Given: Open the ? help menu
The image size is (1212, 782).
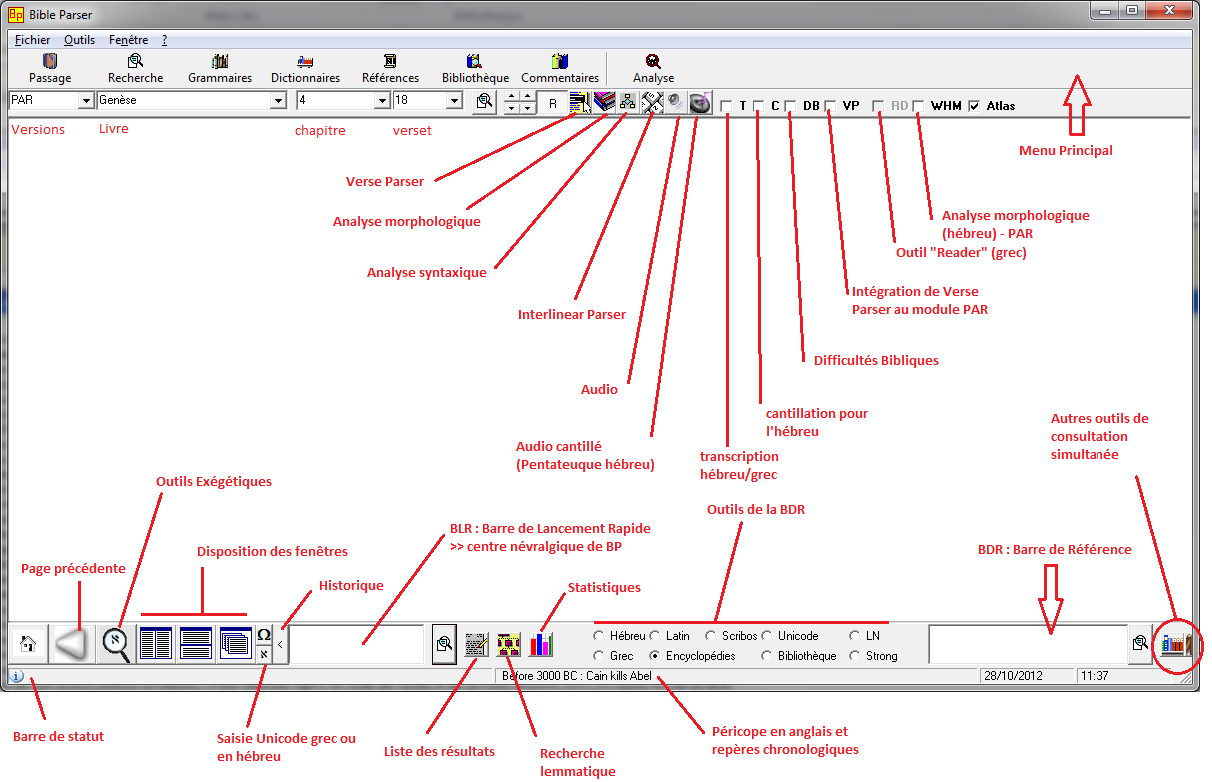Looking at the screenshot, I should click(164, 40).
